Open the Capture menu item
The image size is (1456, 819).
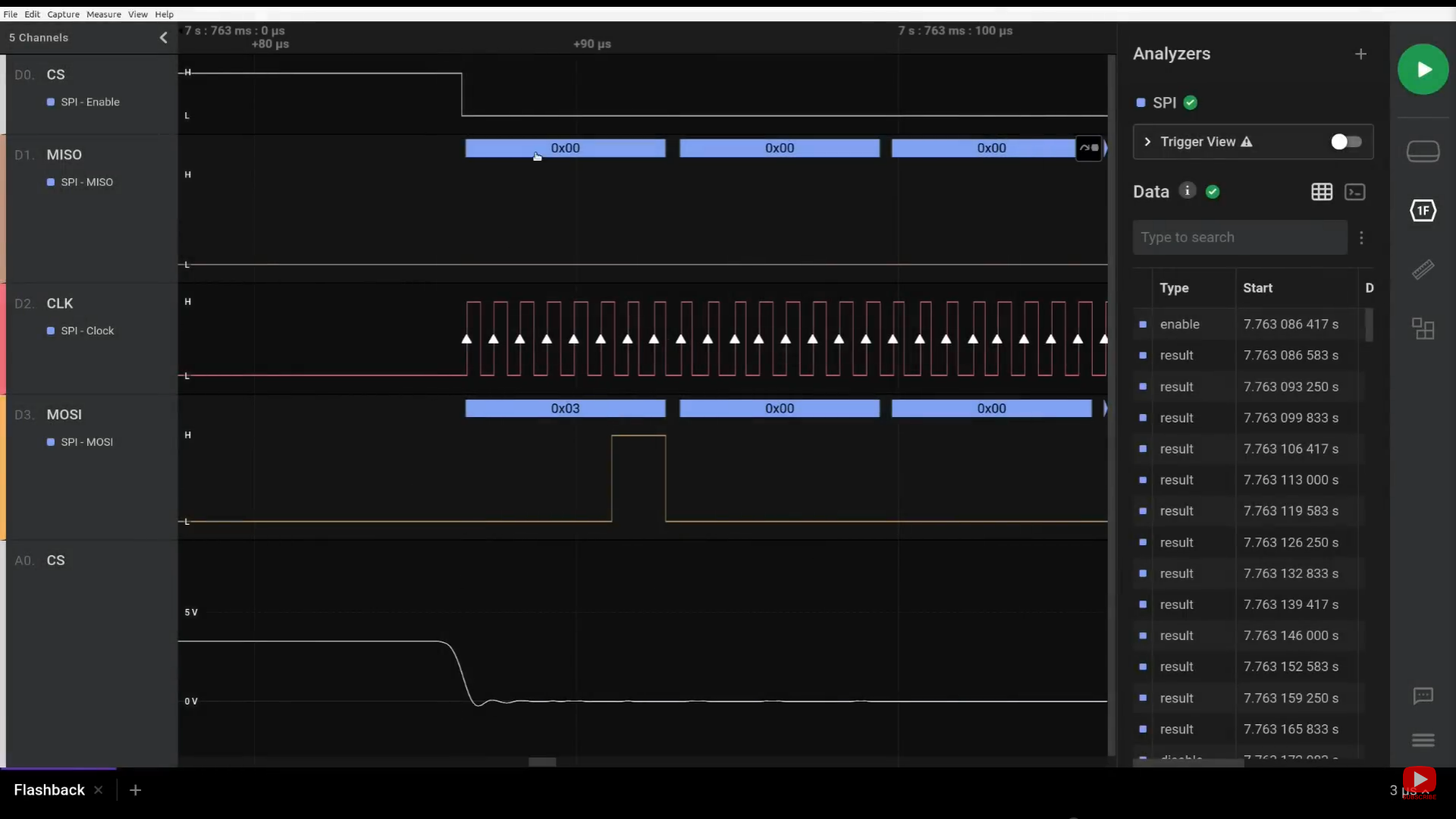(x=63, y=13)
